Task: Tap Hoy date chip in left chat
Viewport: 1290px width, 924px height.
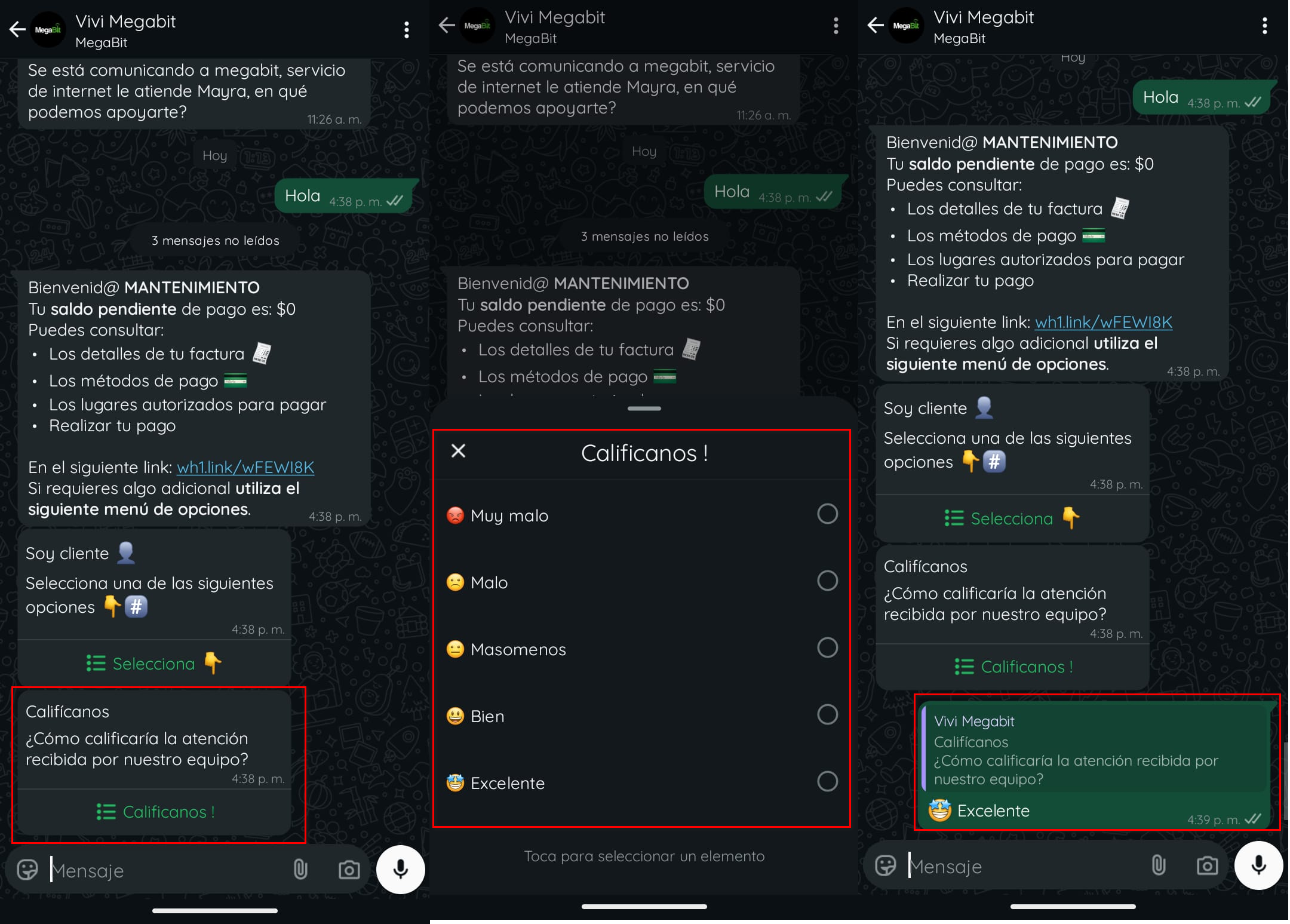Action: click(214, 155)
